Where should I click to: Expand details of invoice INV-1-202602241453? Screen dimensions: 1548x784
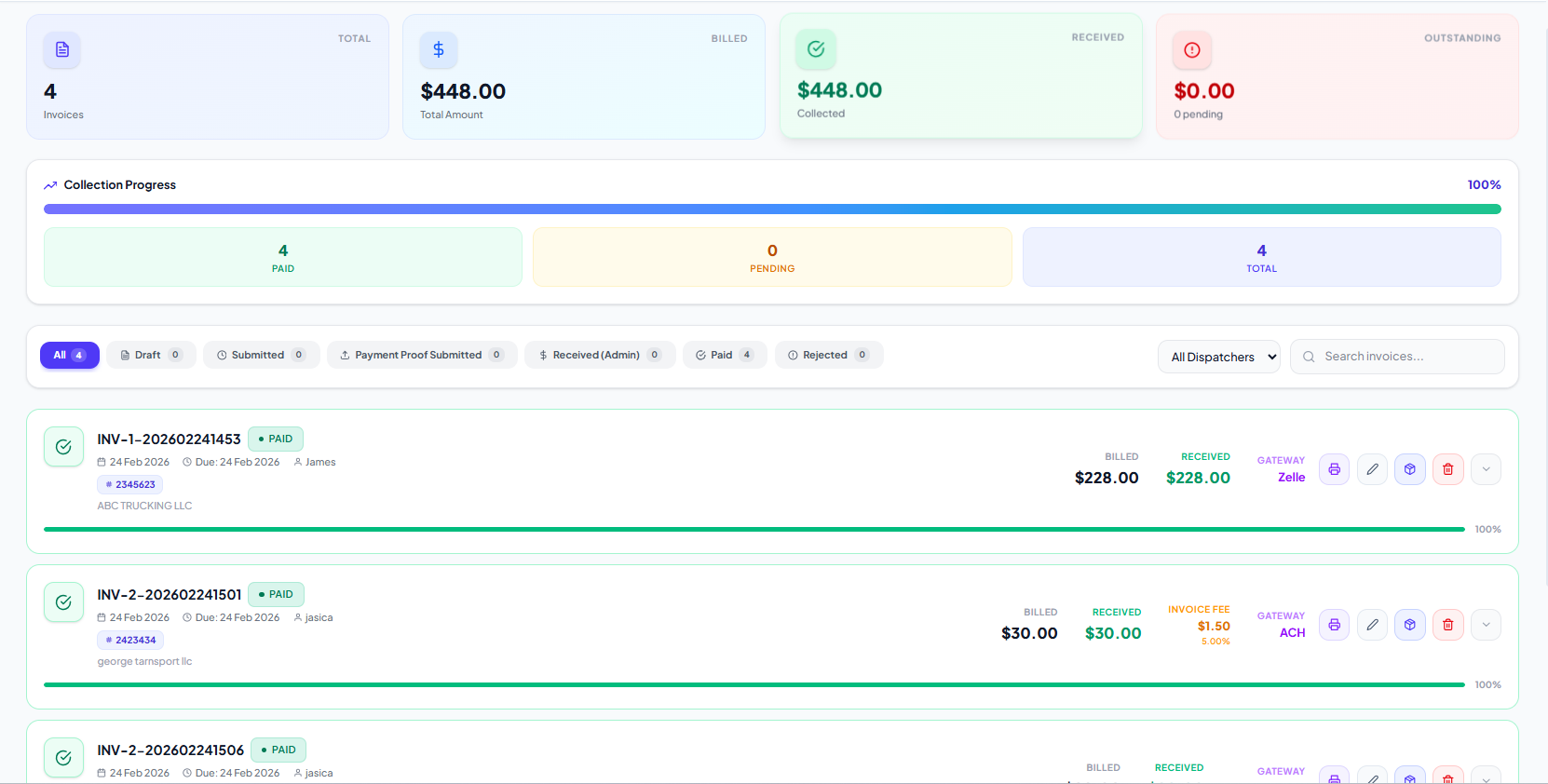click(x=1487, y=469)
